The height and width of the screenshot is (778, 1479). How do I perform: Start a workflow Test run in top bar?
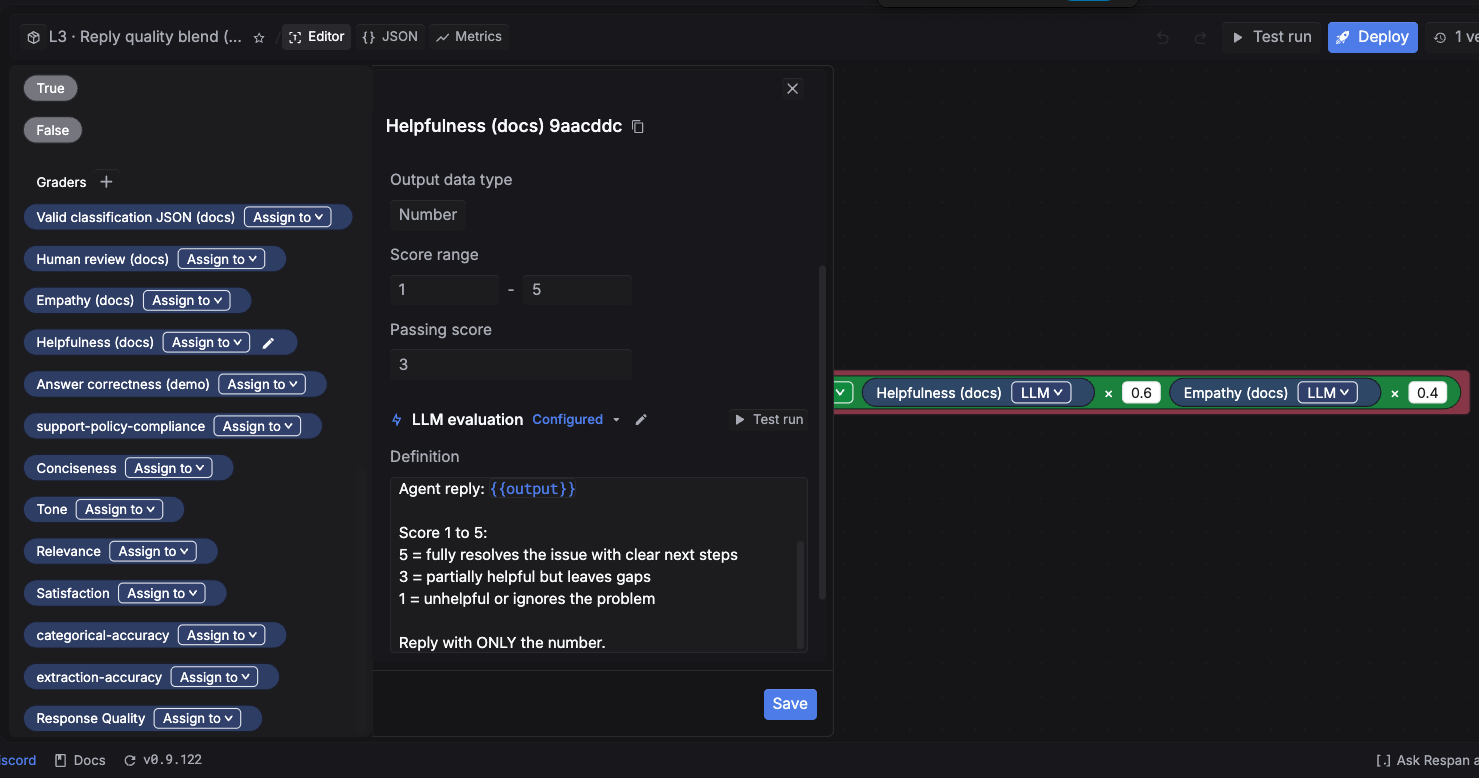[x=1271, y=37]
